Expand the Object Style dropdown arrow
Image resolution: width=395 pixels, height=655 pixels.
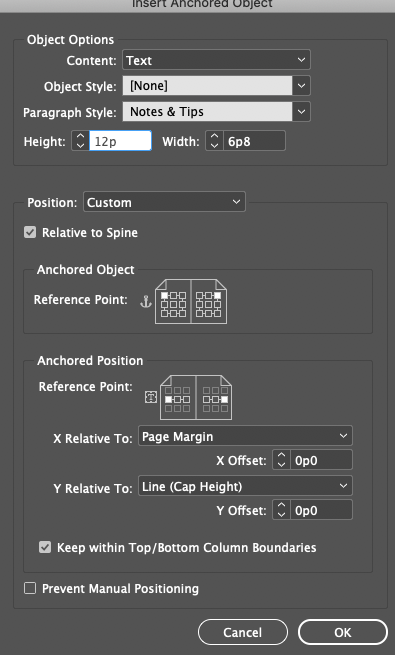click(301, 86)
